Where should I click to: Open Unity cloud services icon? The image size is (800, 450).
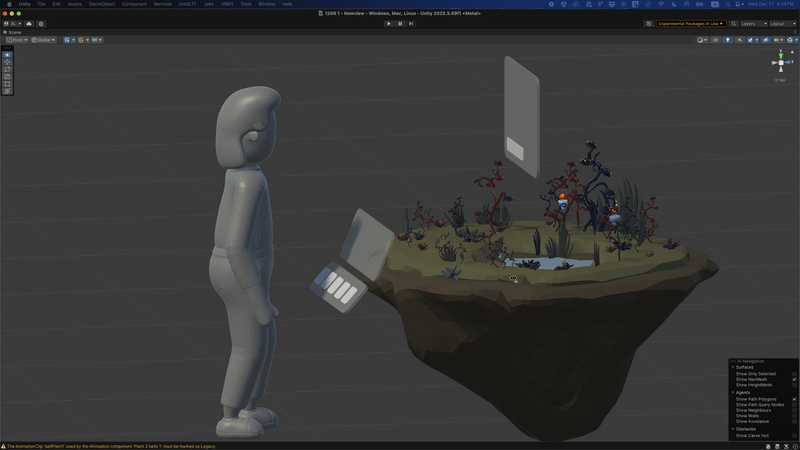click(29, 23)
